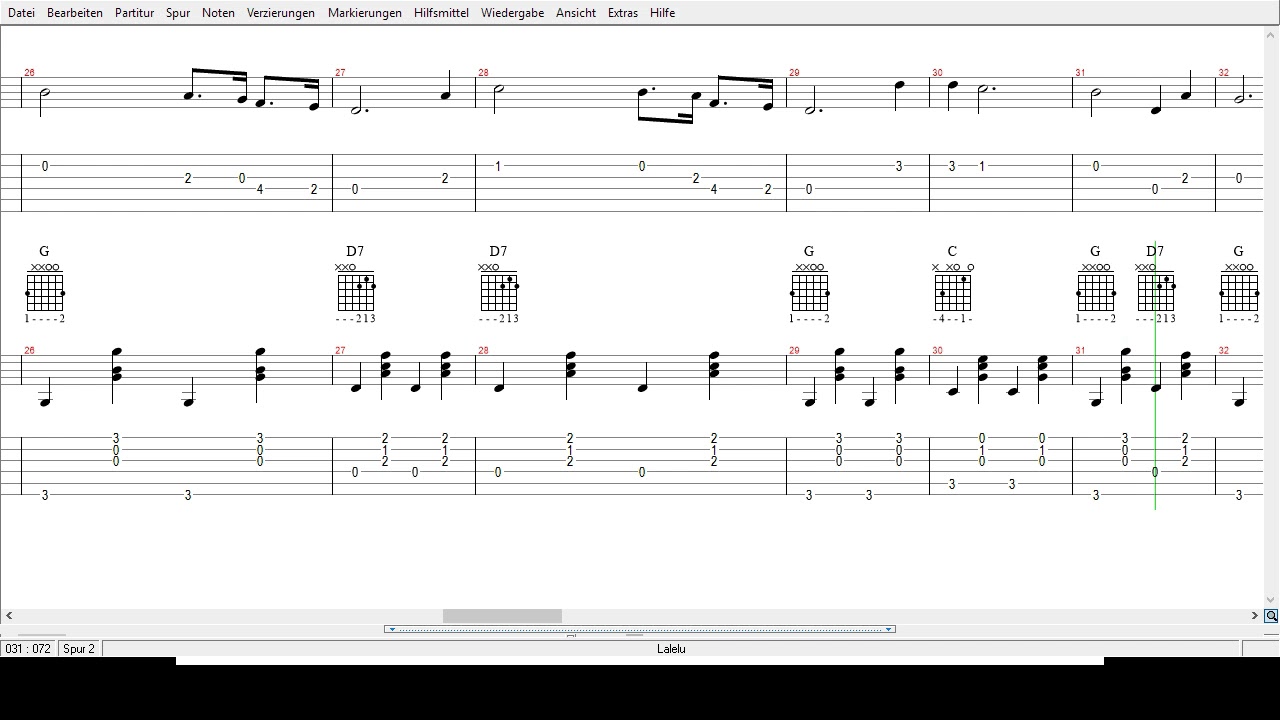Open the Datei menu

21,13
